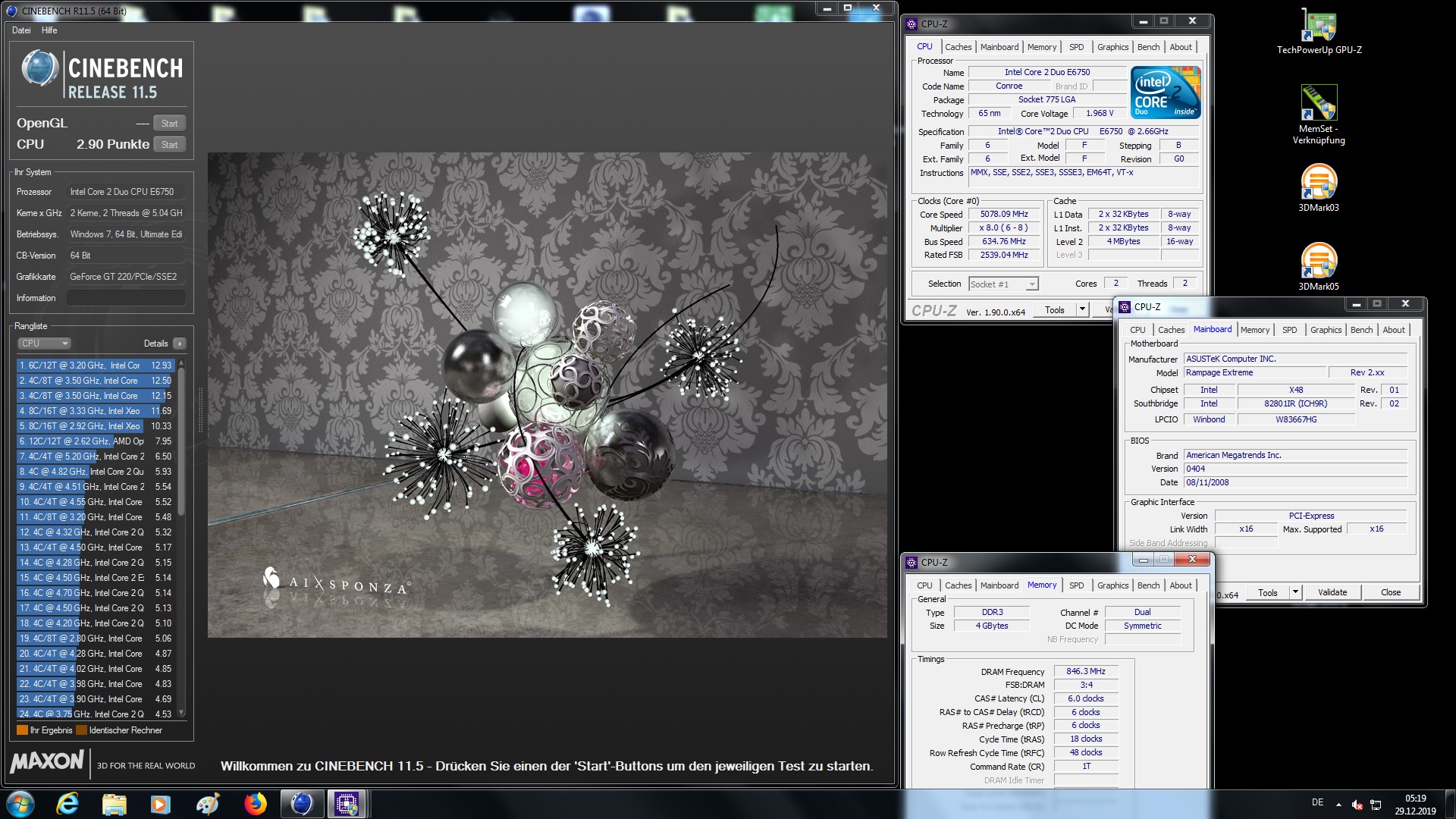
Task: Click the volume muted tray icon
Action: [1357, 805]
